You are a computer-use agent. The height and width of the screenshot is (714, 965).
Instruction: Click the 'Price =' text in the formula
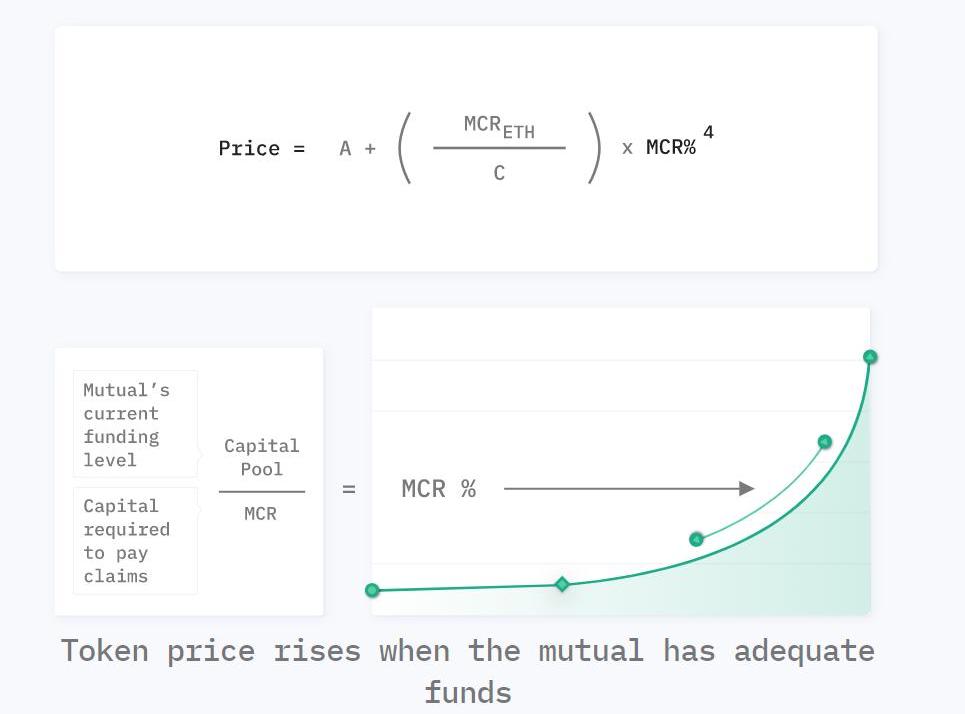coord(261,149)
